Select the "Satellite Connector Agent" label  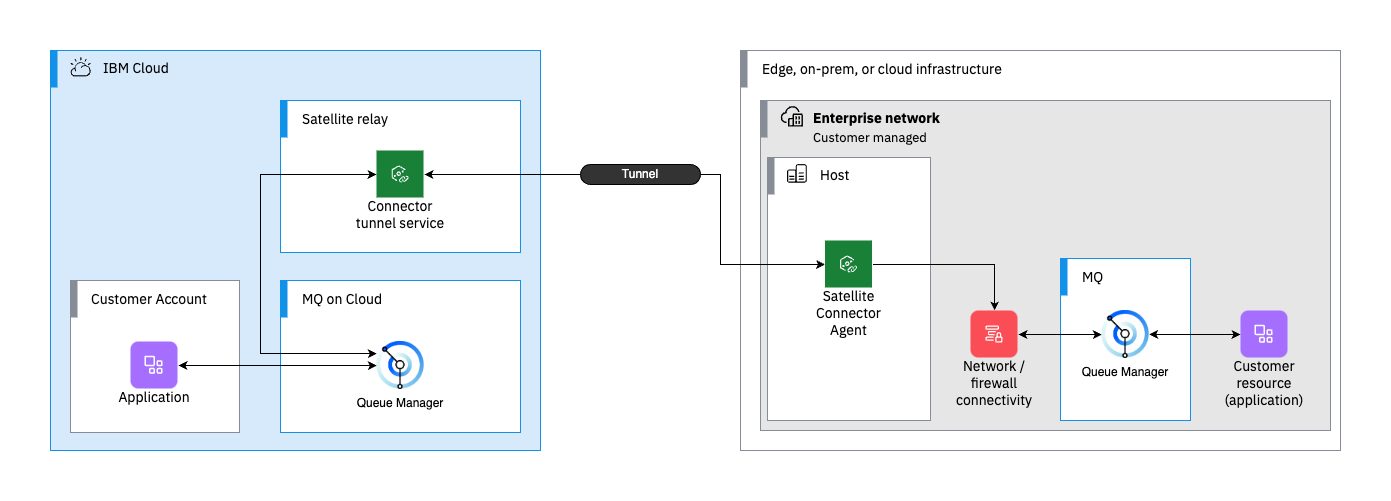(848, 313)
